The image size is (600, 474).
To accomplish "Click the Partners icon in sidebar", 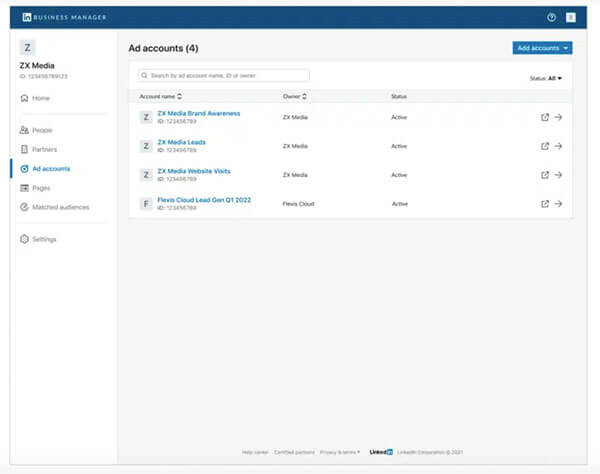I will [24, 149].
